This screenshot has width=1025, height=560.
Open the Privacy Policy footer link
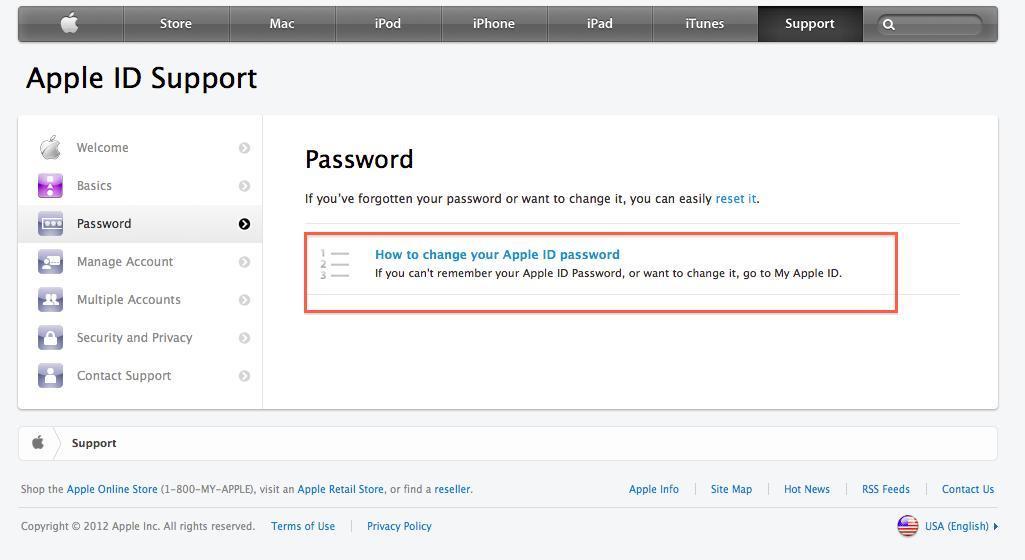click(399, 526)
